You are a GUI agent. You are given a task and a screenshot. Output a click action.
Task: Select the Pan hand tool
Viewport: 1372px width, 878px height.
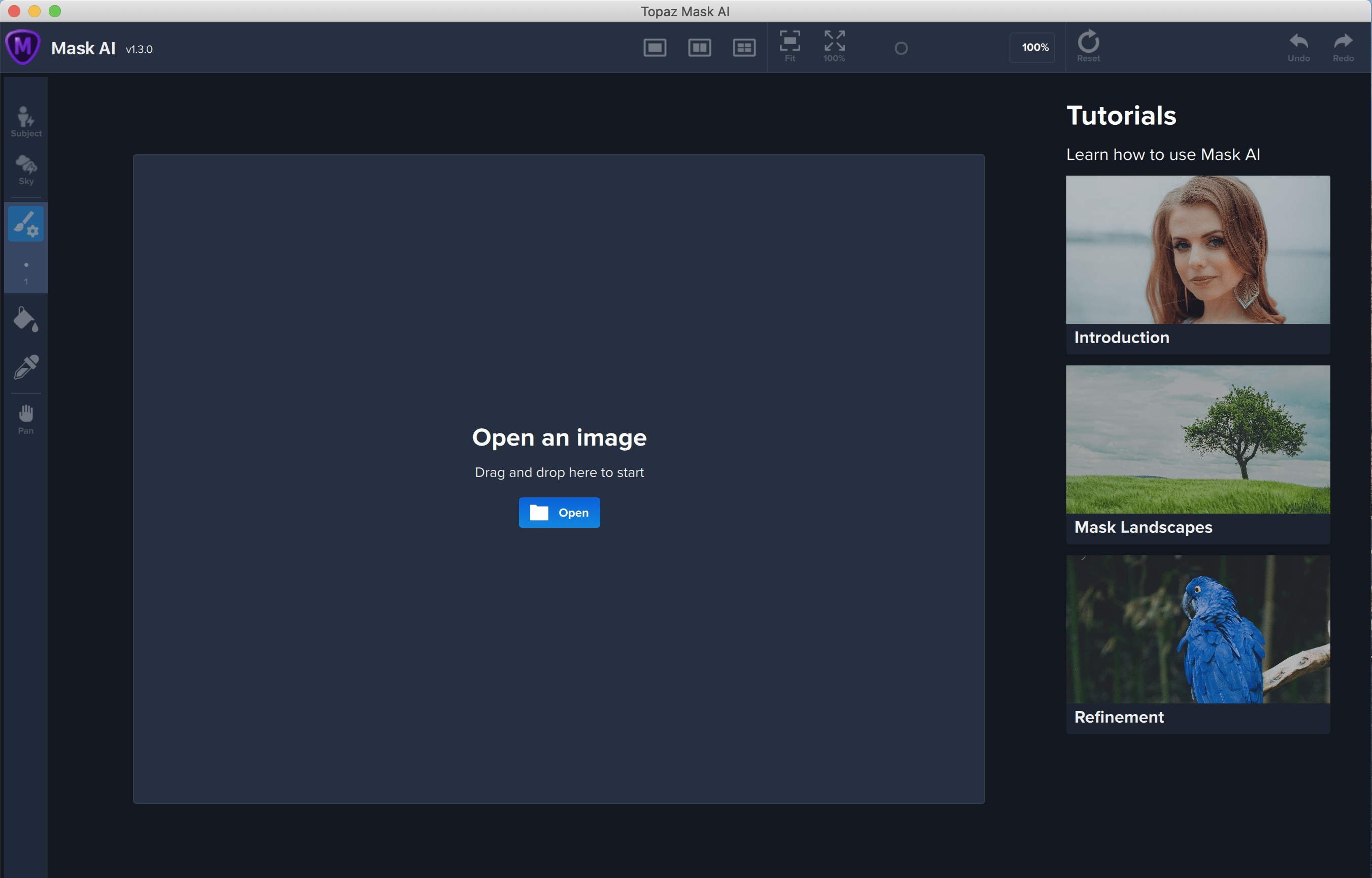tap(26, 419)
